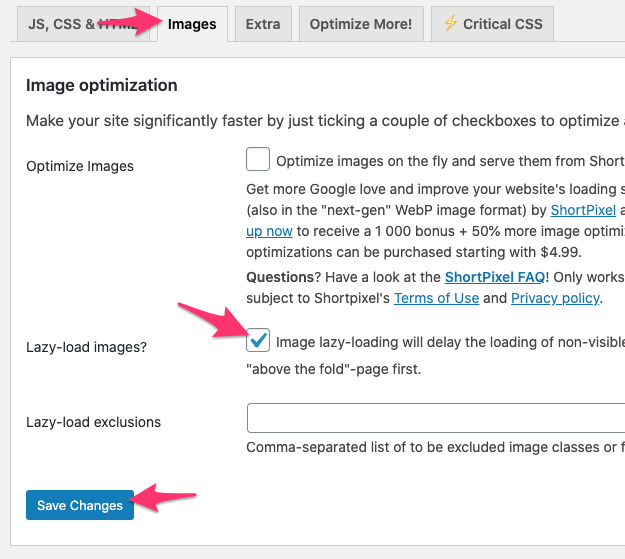This screenshot has height=559, width=625.
Task: Click the 'Optimize images on the fly' label text
Action: 450,161
